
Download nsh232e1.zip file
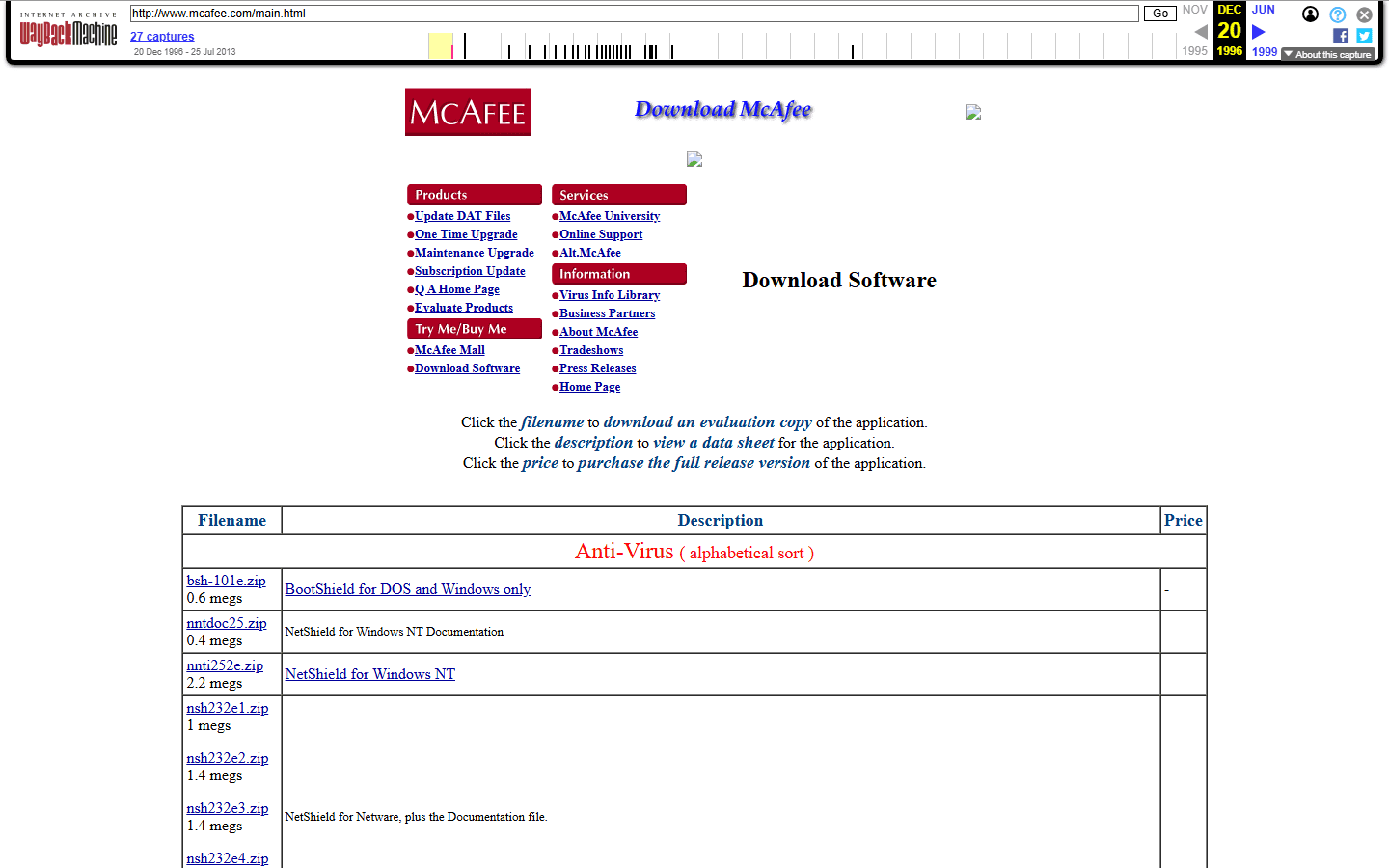(228, 708)
